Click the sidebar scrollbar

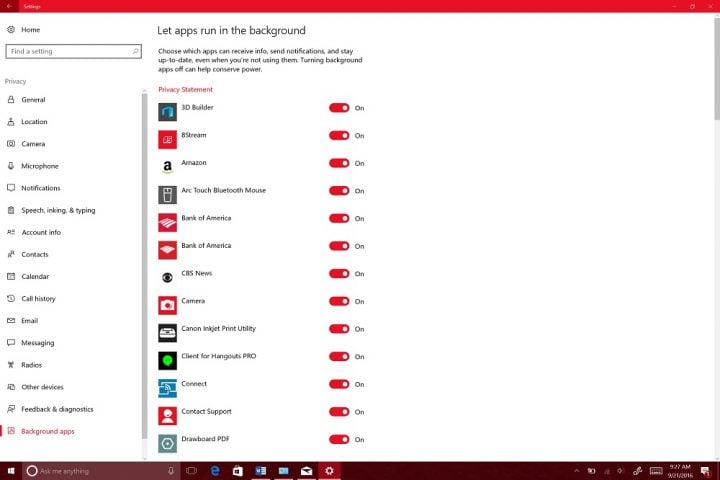[145, 265]
